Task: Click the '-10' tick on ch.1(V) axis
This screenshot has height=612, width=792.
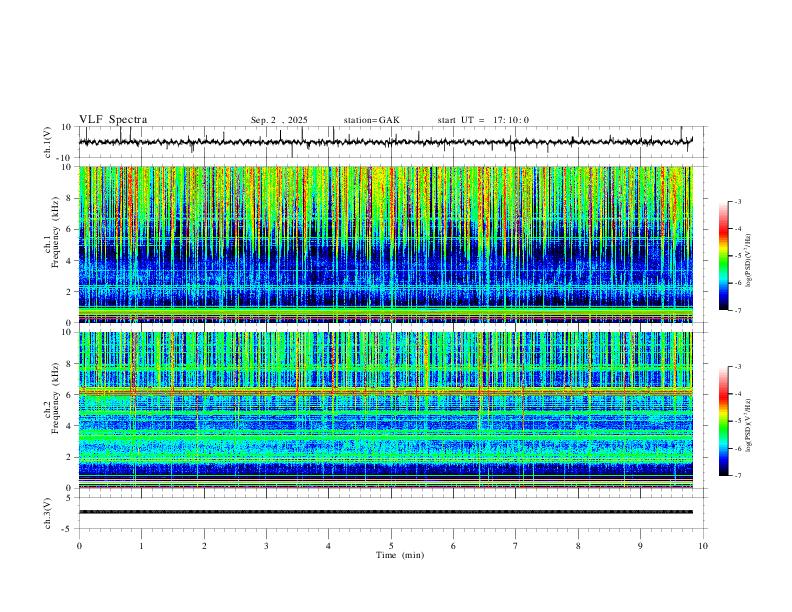Action: pyautogui.click(x=64, y=158)
